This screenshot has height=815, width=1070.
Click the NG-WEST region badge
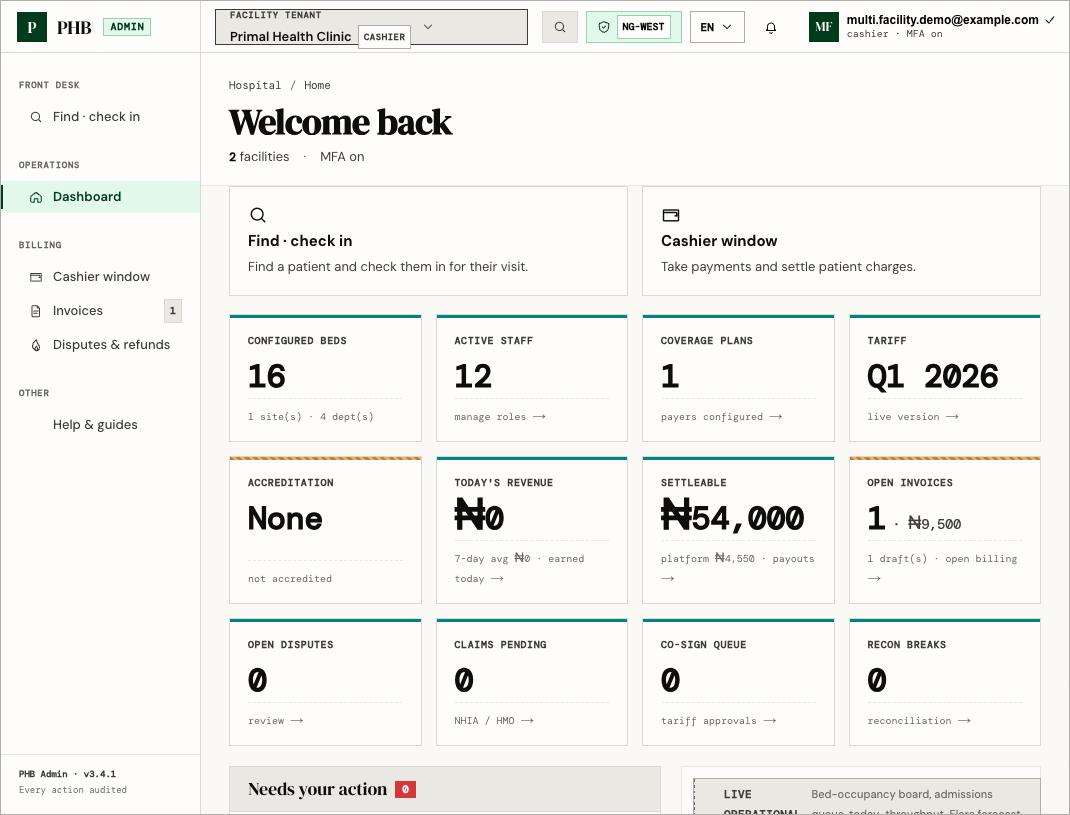(x=643, y=27)
